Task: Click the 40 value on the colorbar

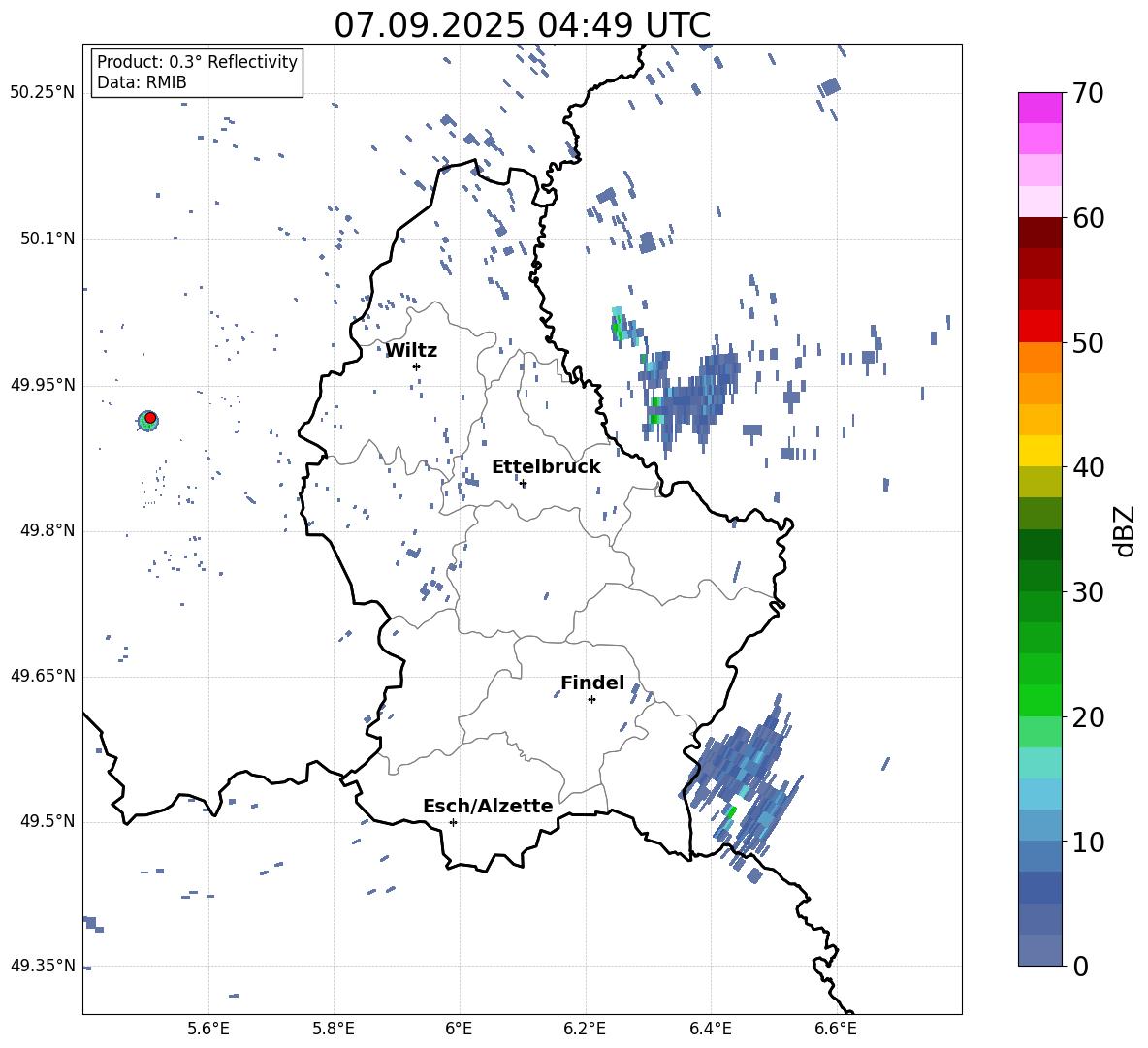Action: tap(1088, 467)
